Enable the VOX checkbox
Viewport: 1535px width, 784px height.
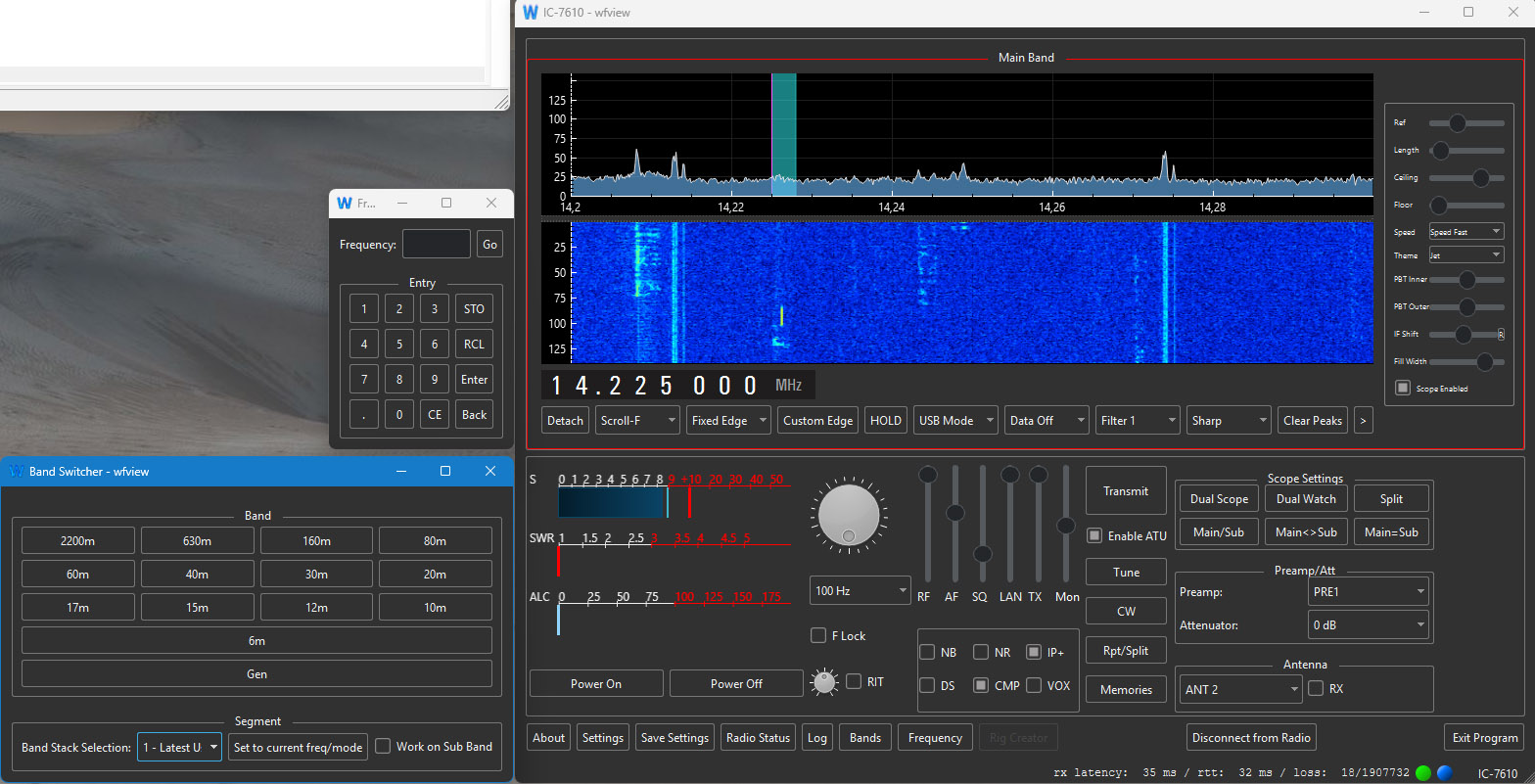(x=1034, y=685)
